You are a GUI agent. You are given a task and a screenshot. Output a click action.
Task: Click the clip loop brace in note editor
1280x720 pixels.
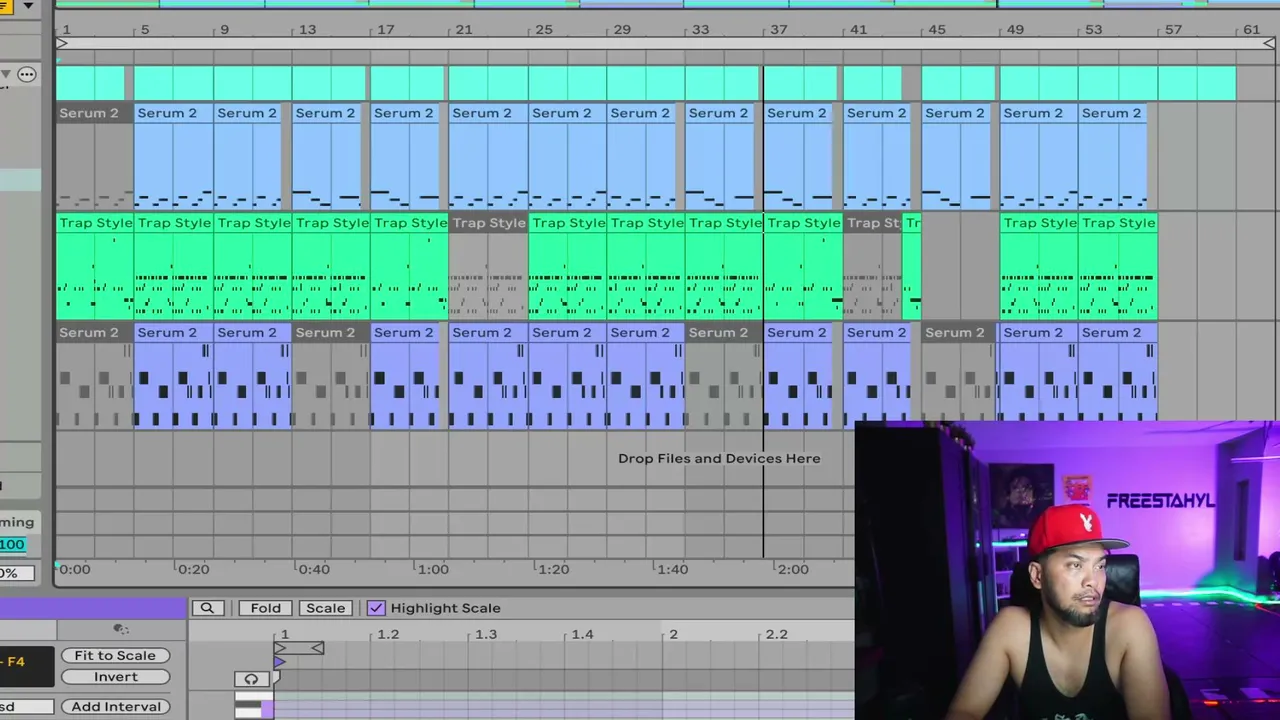[x=298, y=648]
